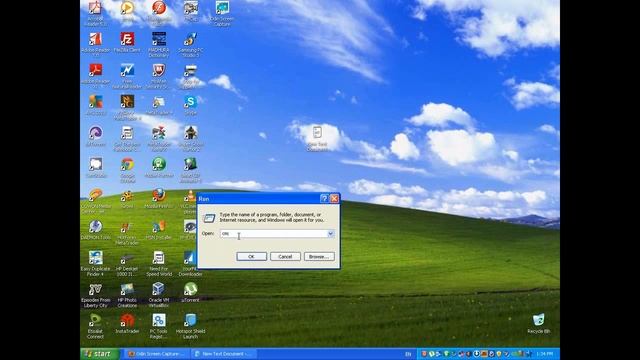Open the uTorrent desktop shortcut
Viewport: 640px width, 360px height.
point(190,292)
